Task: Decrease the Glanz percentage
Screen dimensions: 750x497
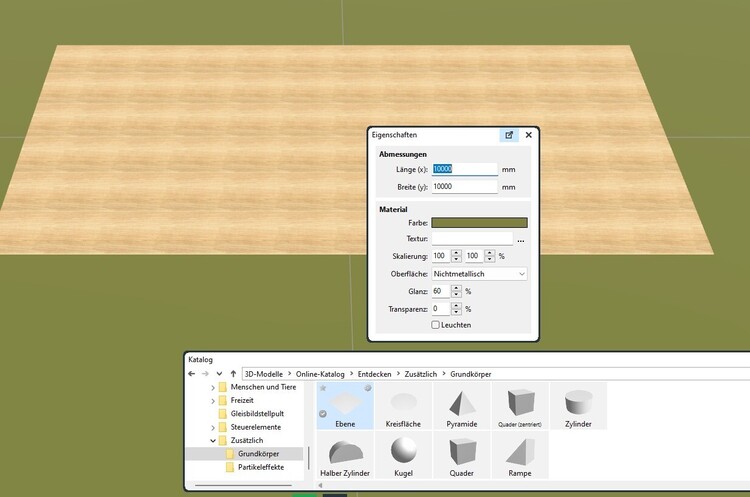Action: 456,294
